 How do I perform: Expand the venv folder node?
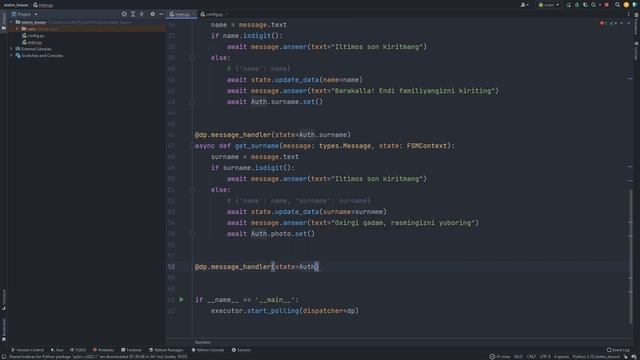[x=17, y=29]
